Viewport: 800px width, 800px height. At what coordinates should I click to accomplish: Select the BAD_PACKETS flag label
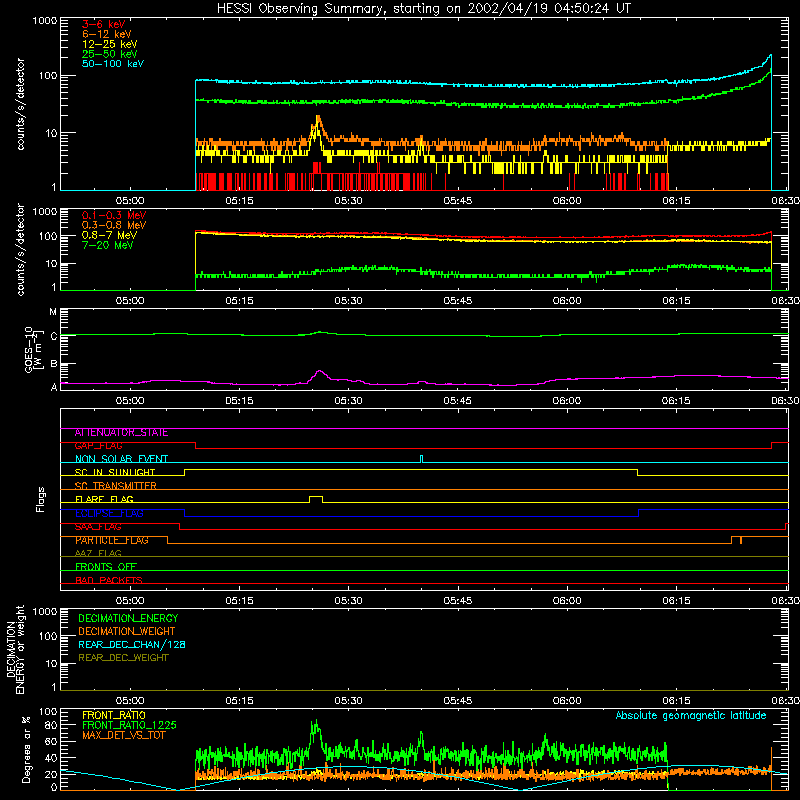click(109, 580)
